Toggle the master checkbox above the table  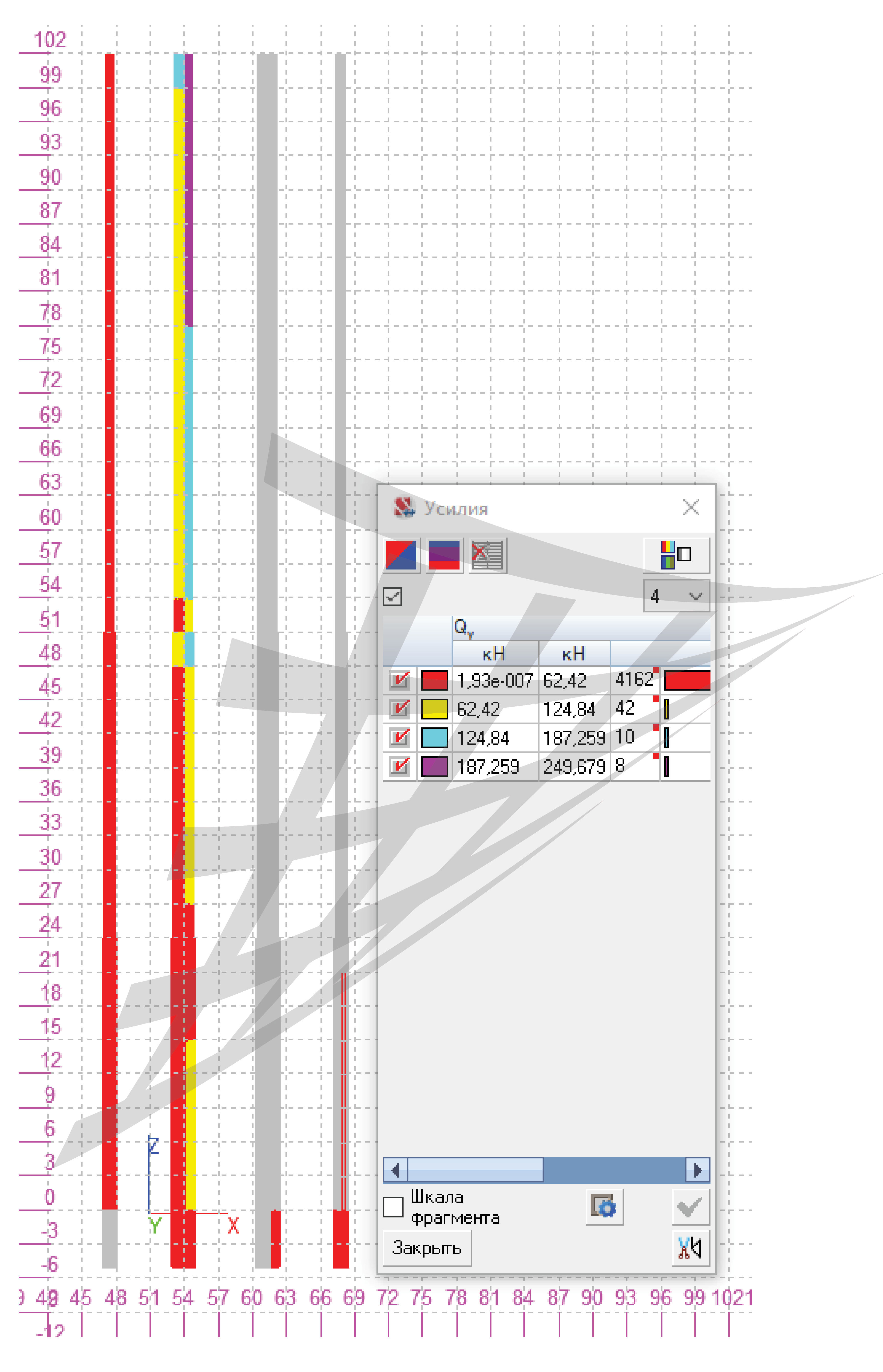click(x=393, y=596)
